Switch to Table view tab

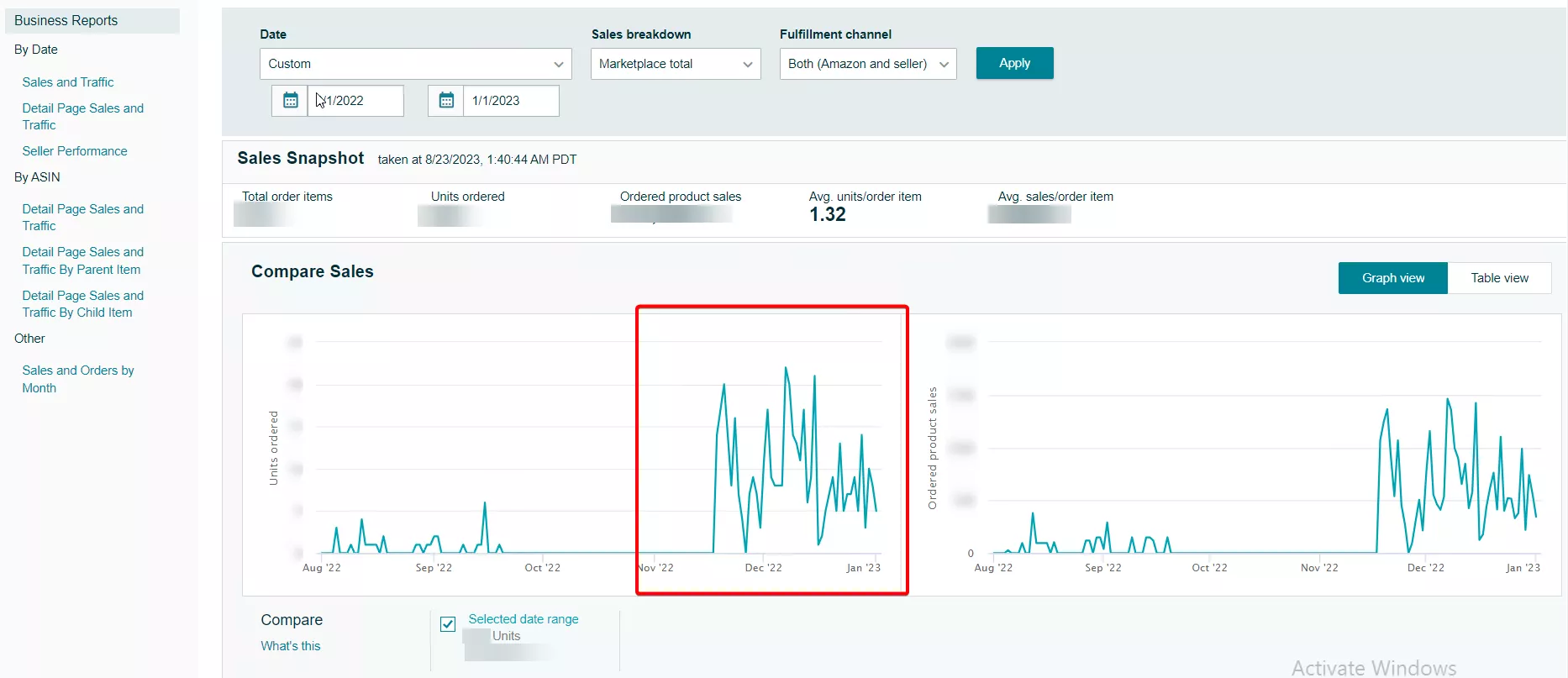click(x=1499, y=278)
